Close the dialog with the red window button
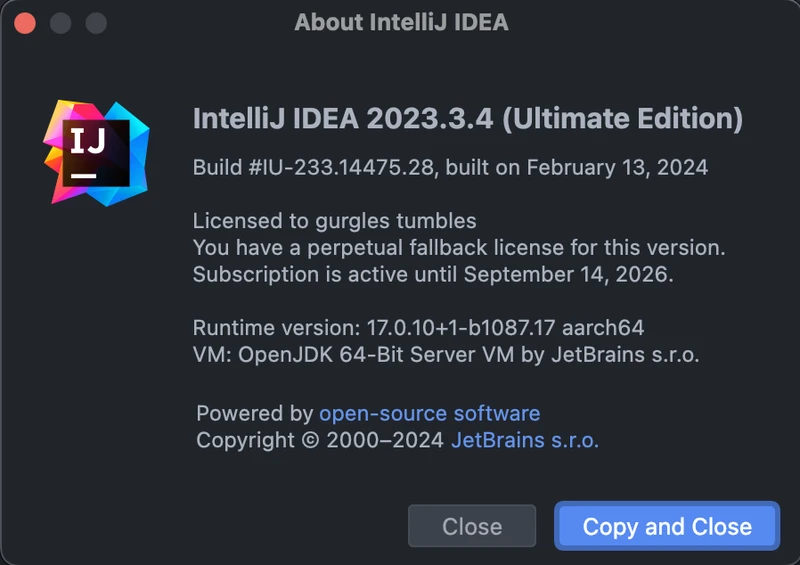 coord(25,22)
